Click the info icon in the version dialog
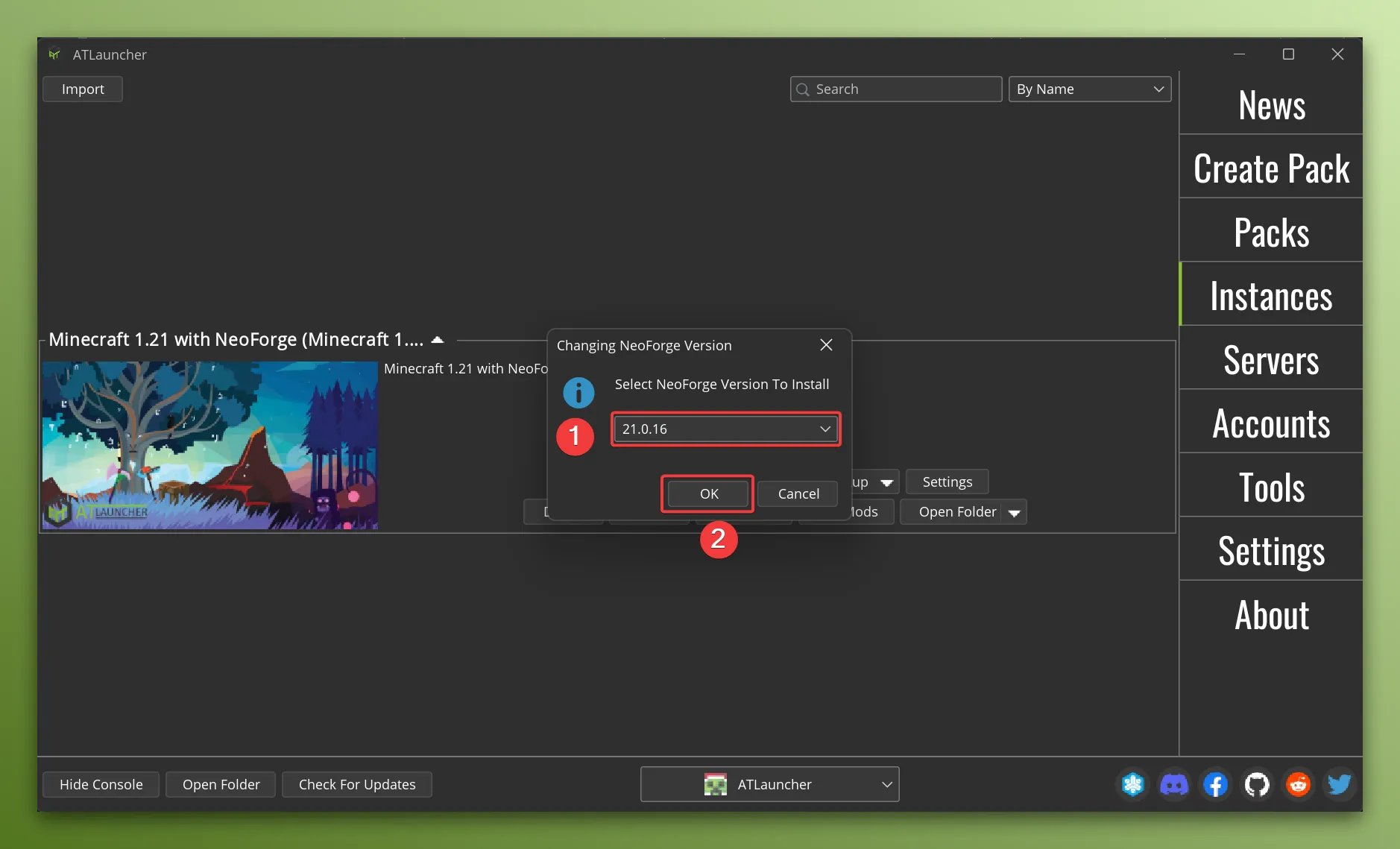The height and width of the screenshot is (849, 1400). pyautogui.click(x=578, y=392)
